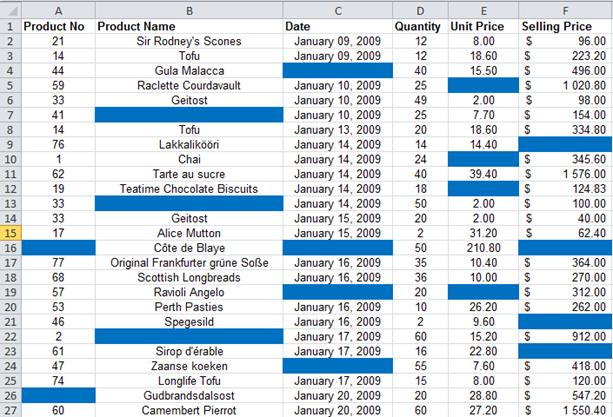This screenshot has height=417, width=613.
Task: Select the column A header
Action: 56,9
